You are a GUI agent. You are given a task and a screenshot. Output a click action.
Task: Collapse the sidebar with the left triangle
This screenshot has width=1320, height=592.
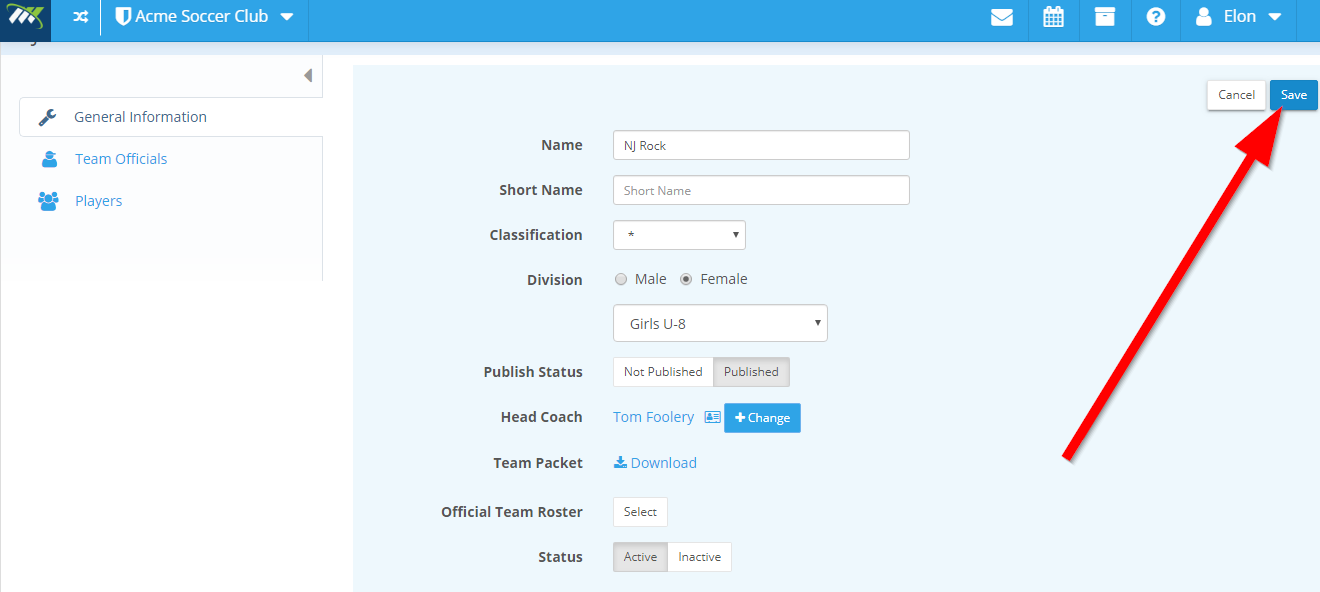(308, 75)
